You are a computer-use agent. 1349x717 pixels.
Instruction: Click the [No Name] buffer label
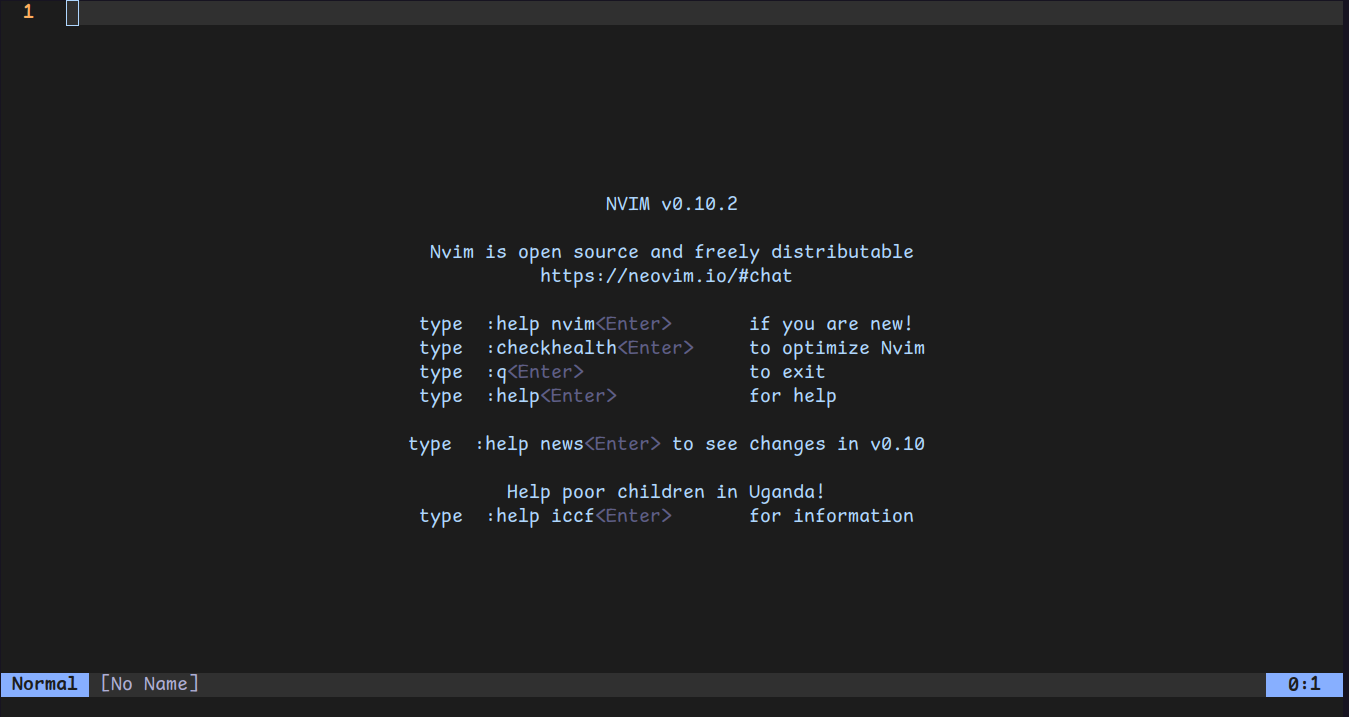148,684
